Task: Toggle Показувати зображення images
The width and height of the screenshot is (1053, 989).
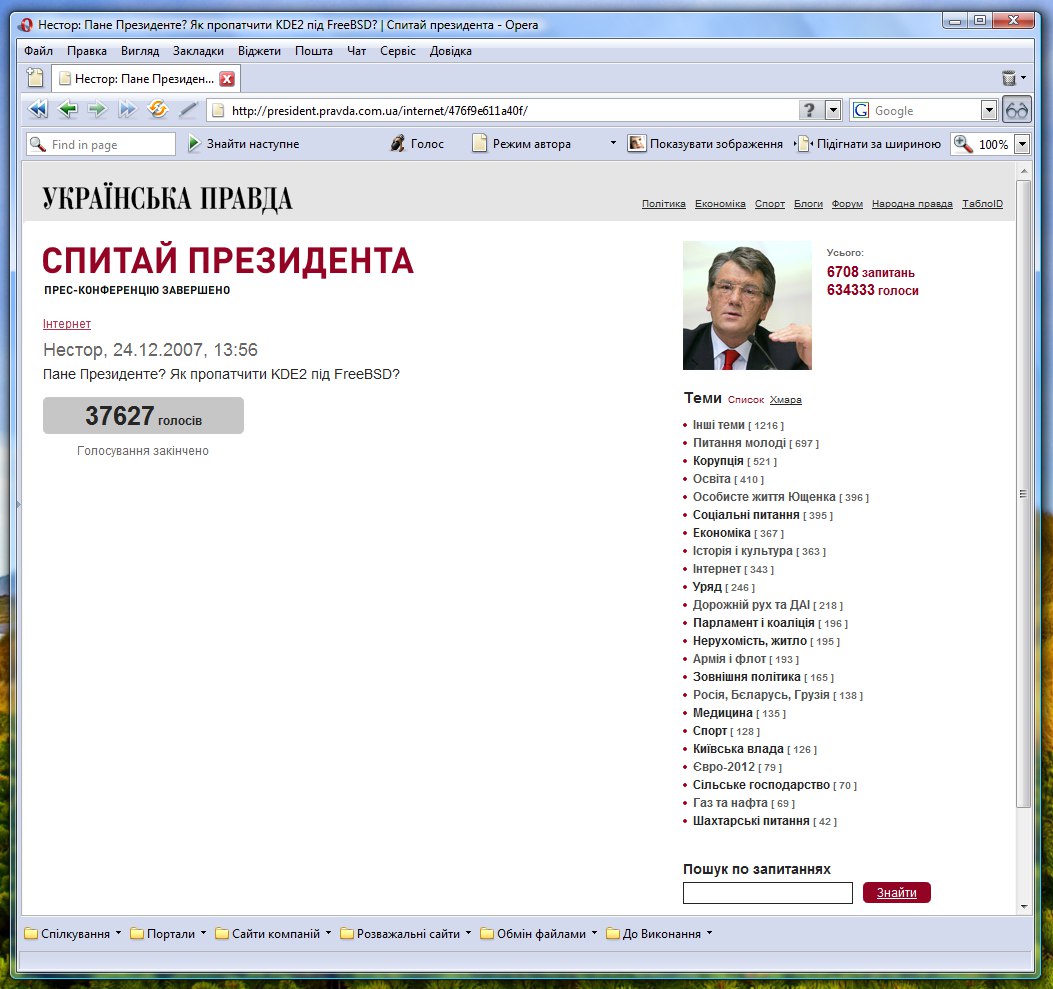Action: (x=705, y=144)
